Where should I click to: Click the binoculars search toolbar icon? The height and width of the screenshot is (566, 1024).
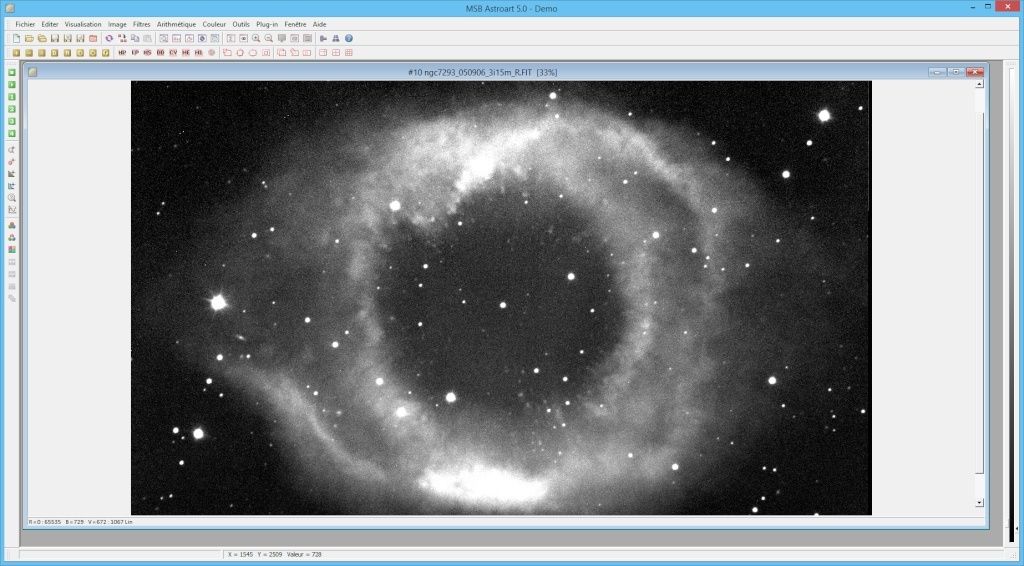pyautogui.click(x=336, y=39)
